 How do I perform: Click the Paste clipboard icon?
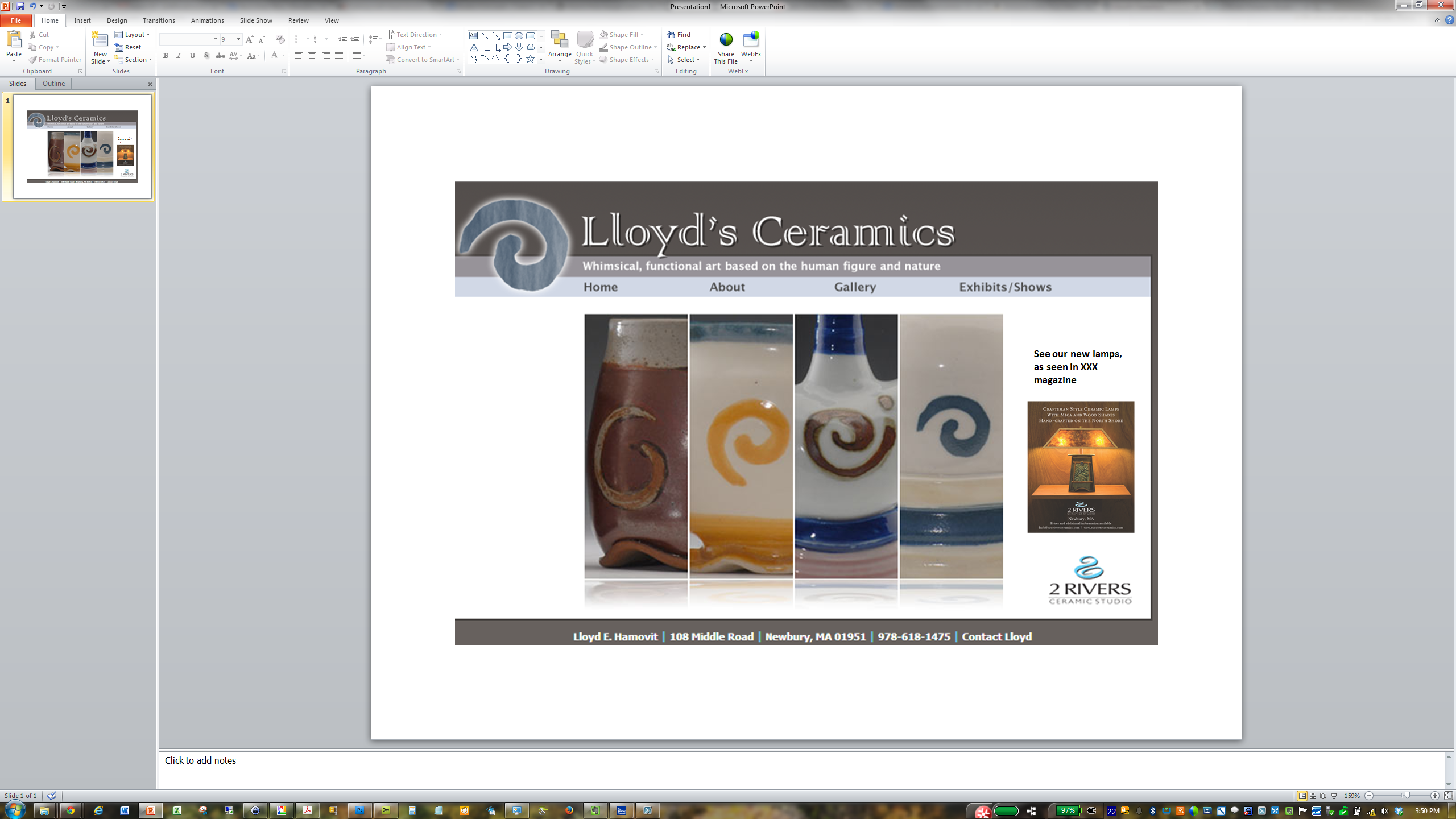[14, 40]
